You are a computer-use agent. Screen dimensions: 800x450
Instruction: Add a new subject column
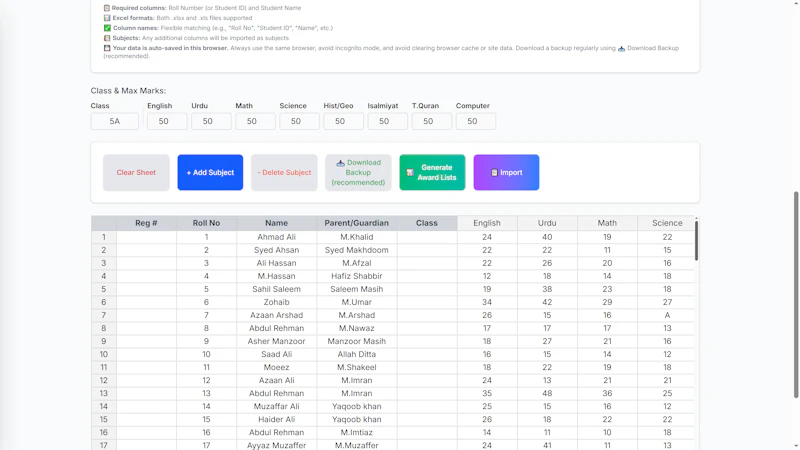coord(210,172)
